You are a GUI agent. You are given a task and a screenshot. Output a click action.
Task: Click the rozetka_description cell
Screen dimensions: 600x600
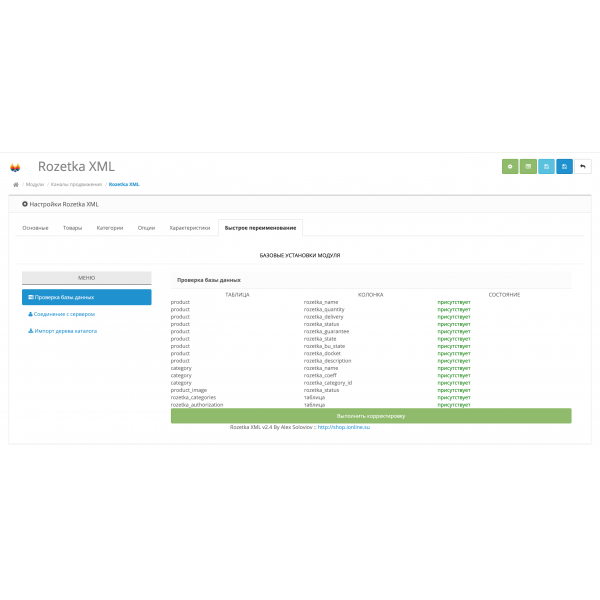(327, 361)
